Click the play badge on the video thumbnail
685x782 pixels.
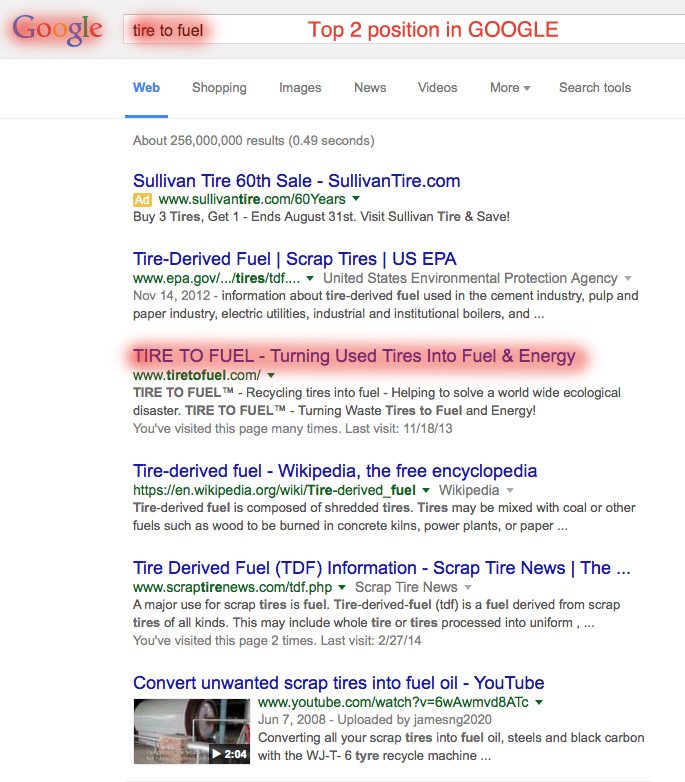coord(228,754)
